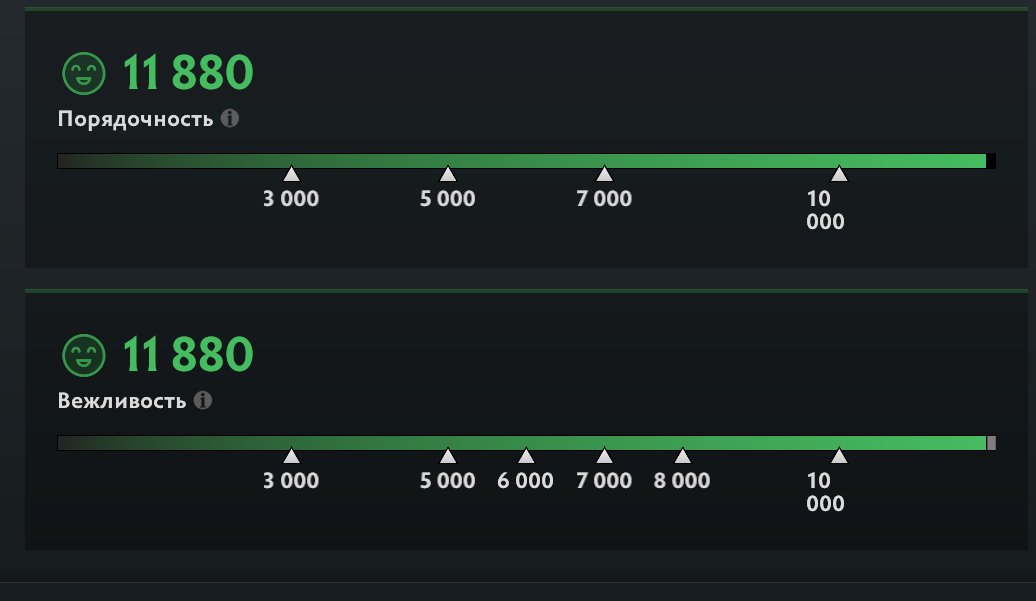Screen dimensions: 1036x601
Task: Click the 3 000 triangle marker on Вежливость bar
Action: tap(291, 456)
